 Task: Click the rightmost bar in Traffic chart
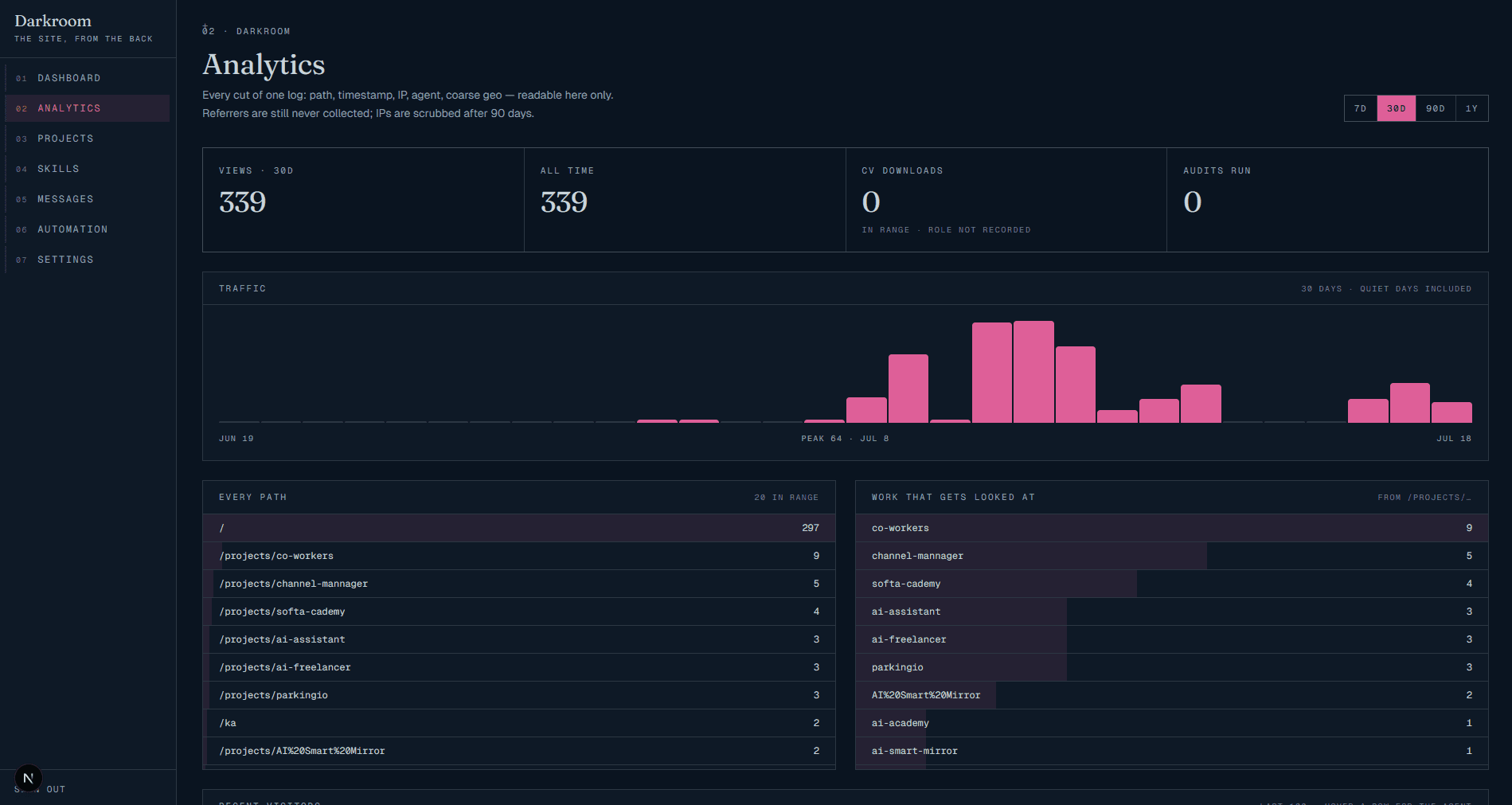(1451, 412)
